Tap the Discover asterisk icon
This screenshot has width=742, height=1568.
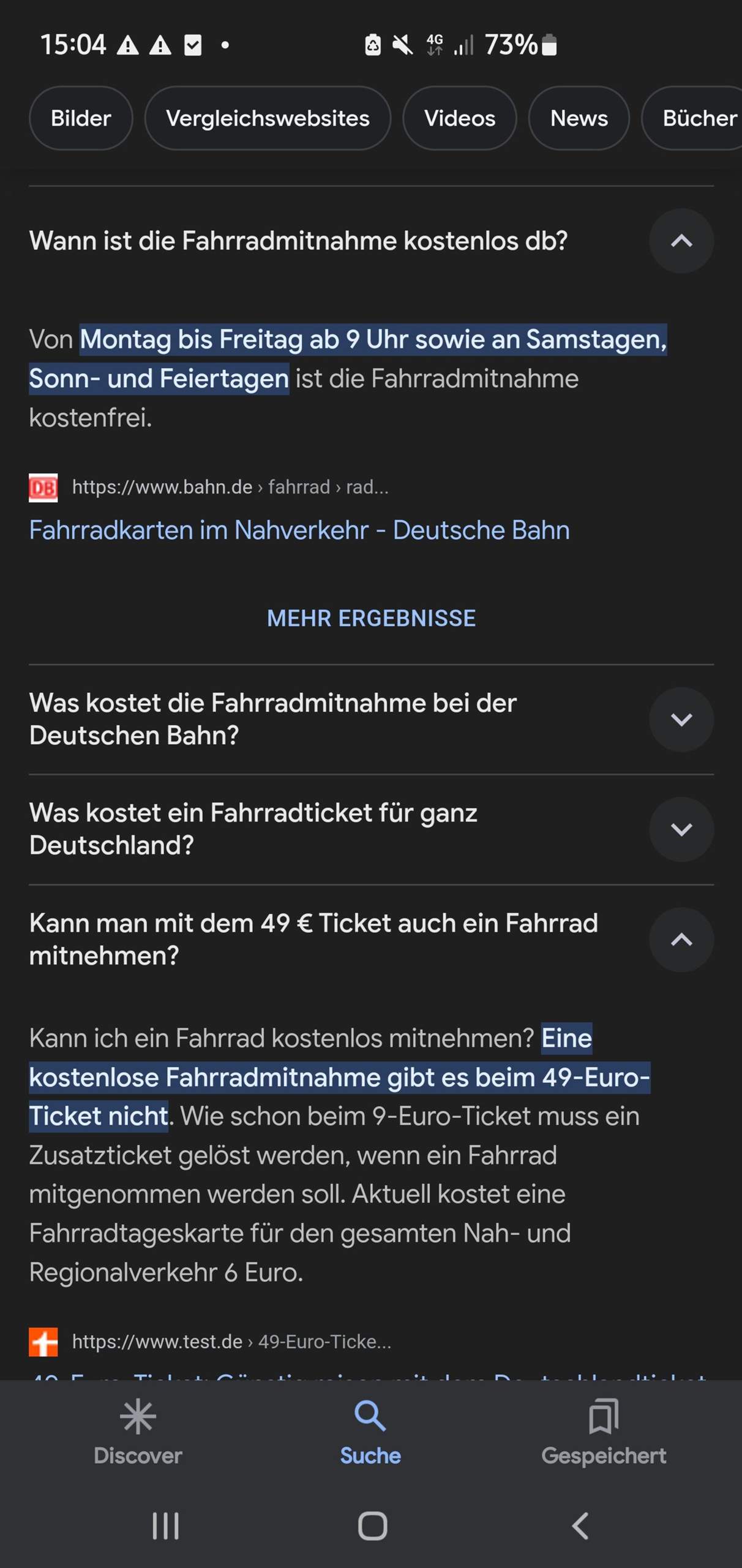(138, 1417)
